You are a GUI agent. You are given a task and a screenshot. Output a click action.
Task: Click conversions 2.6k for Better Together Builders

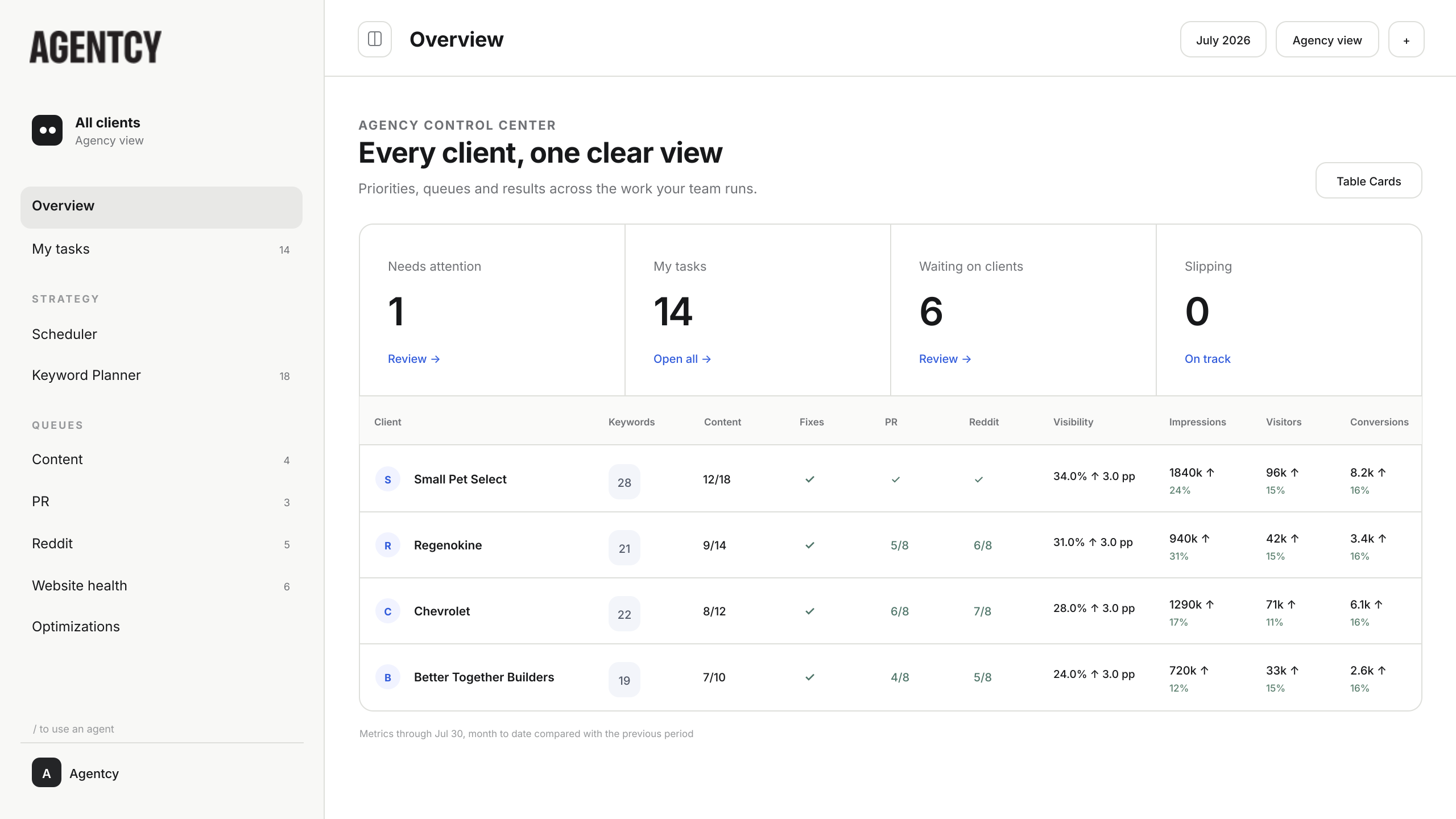click(1362, 671)
